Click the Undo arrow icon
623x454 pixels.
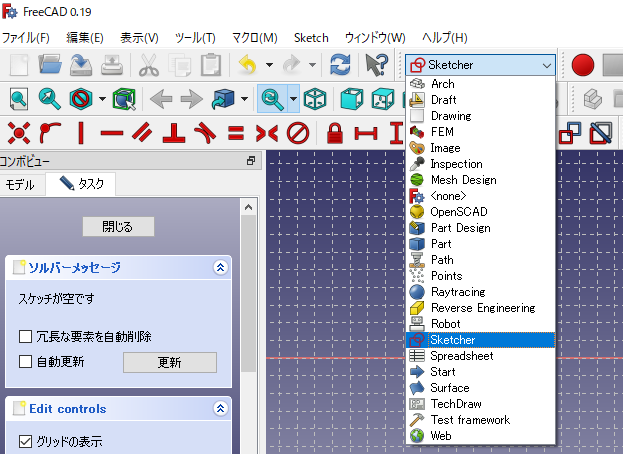click(248, 65)
